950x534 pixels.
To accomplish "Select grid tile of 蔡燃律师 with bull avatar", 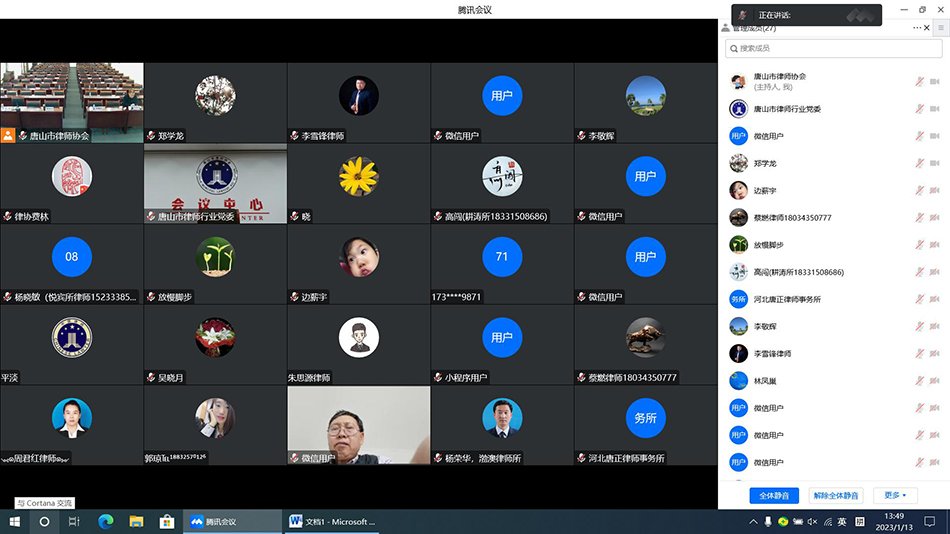I will tap(646, 344).
